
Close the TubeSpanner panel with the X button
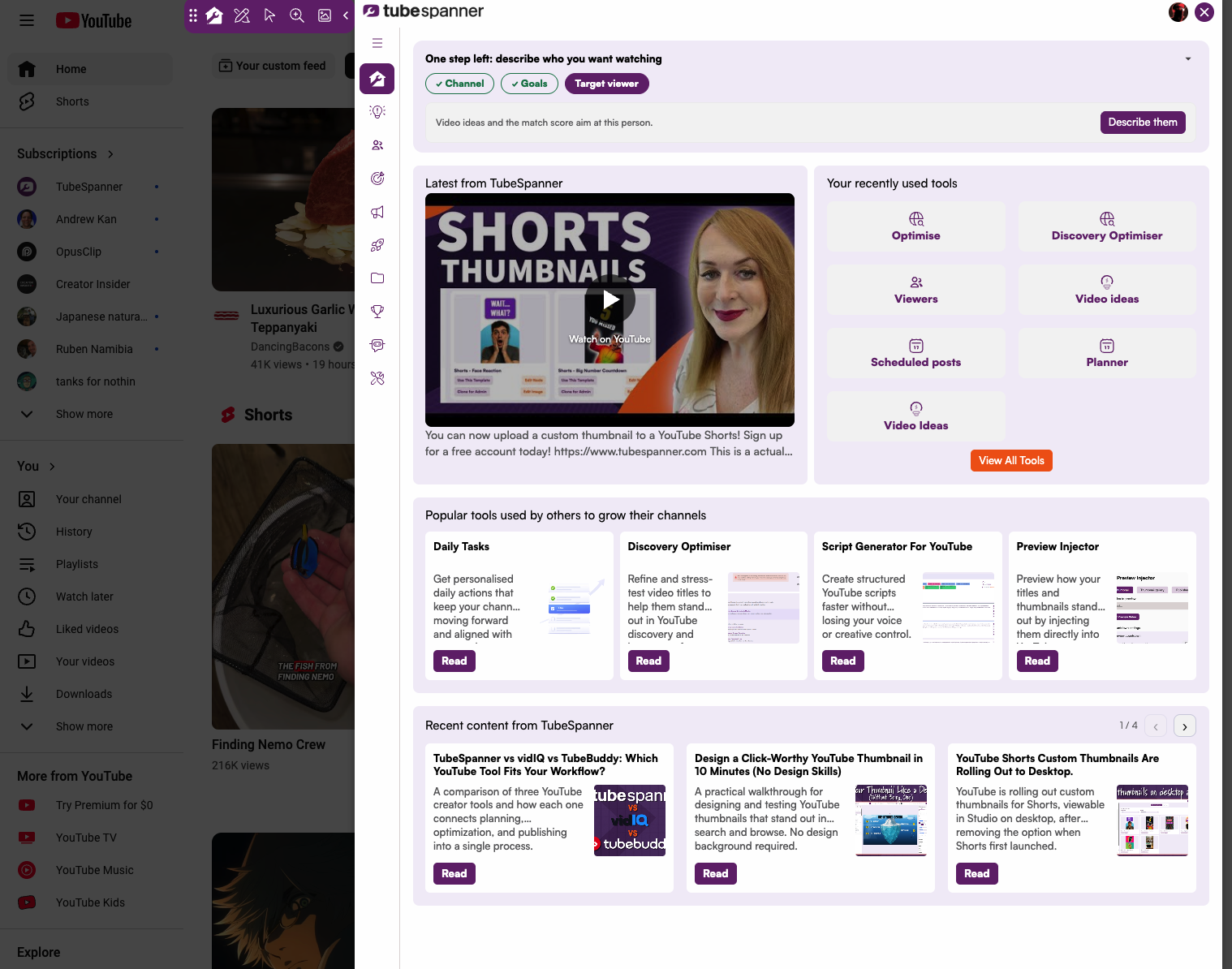point(1204,12)
